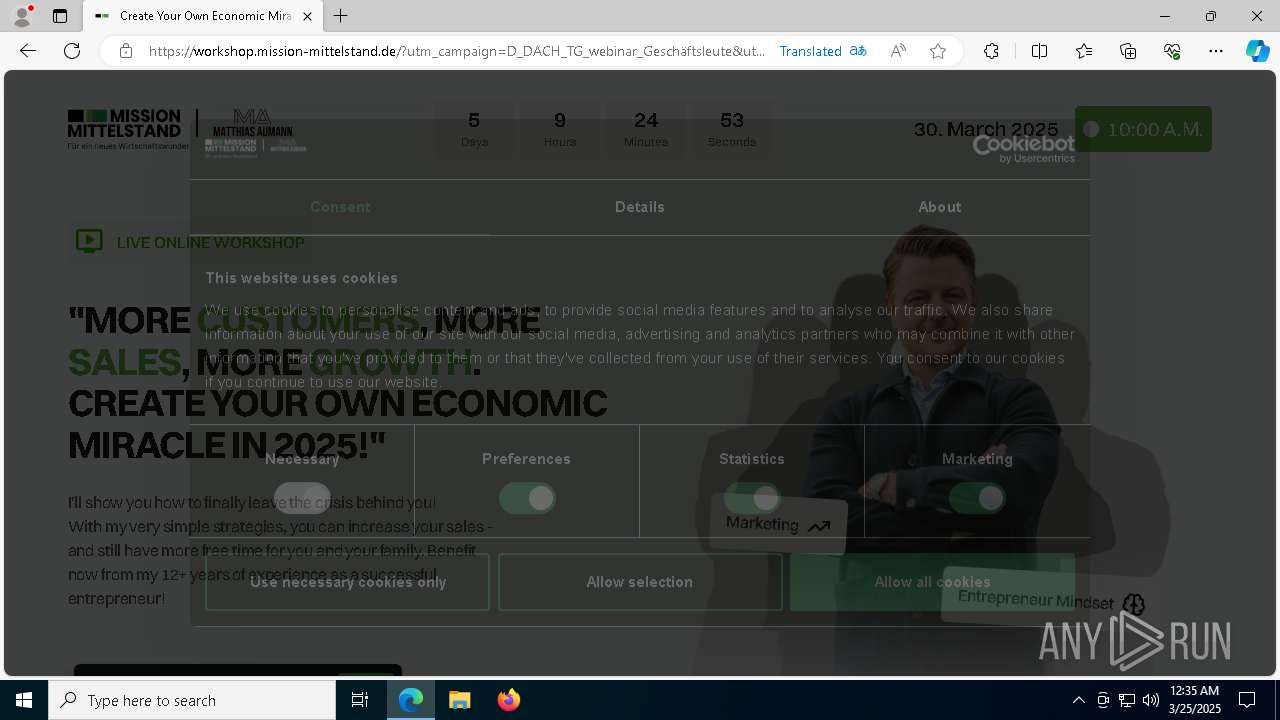Click the 10:00 A.M. button
The width and height of the screenshot is (1280, 720).
(x=1143, y=129)
